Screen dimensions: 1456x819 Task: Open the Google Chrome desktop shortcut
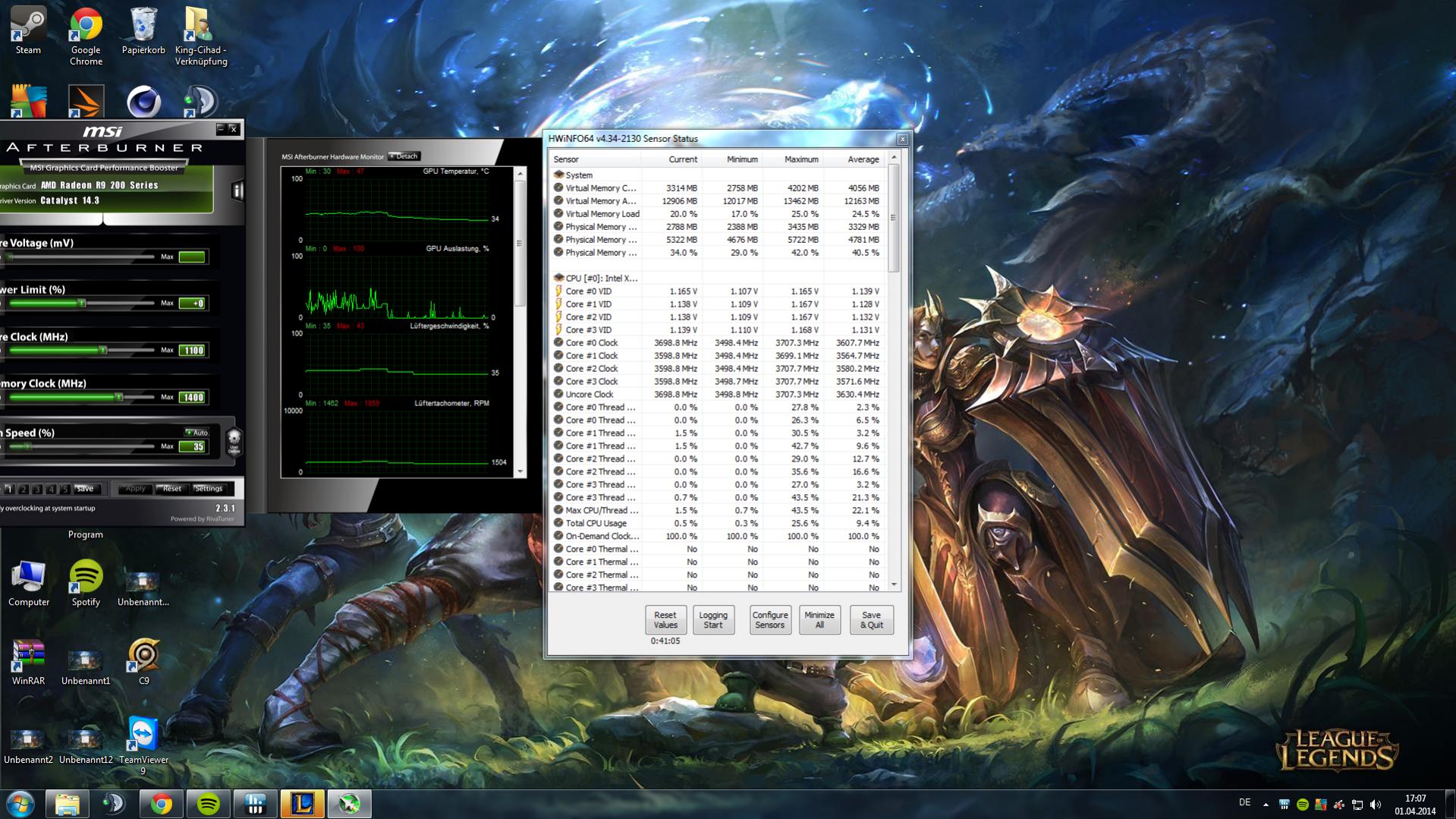[86, 36]
